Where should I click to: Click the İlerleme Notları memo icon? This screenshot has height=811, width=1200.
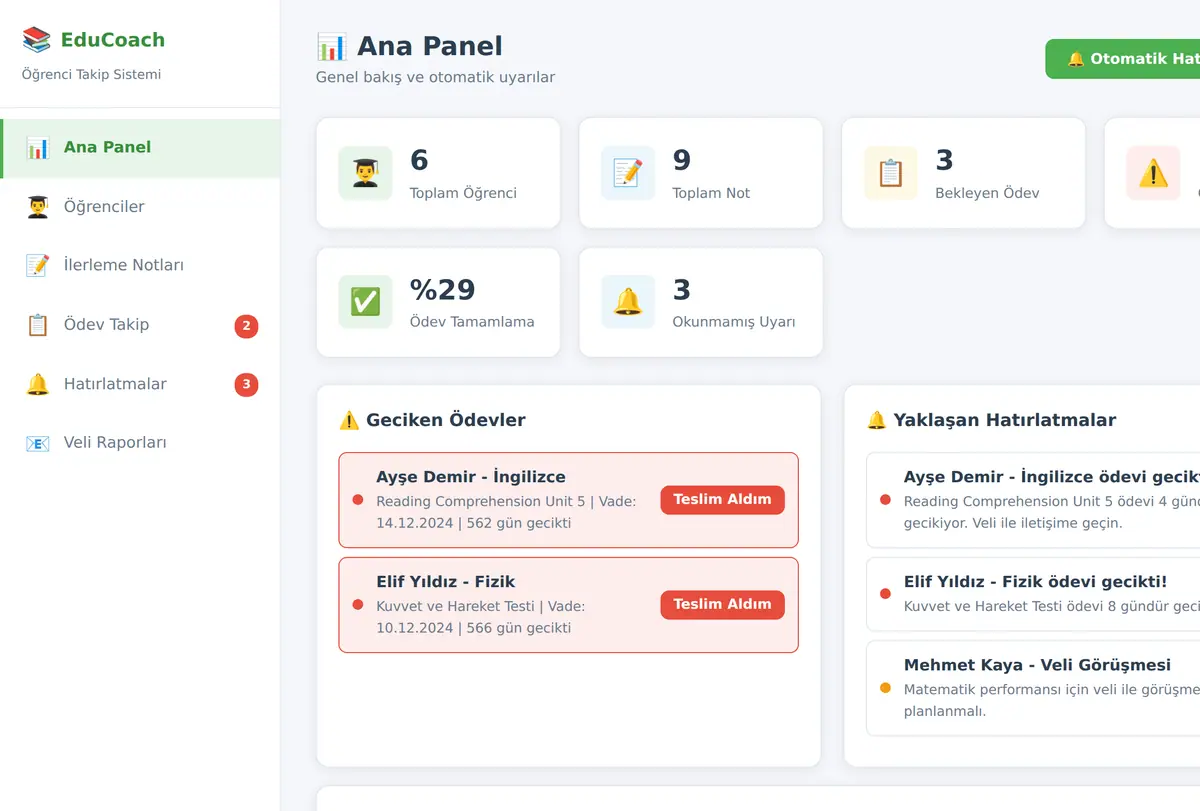tap(38, 266)
